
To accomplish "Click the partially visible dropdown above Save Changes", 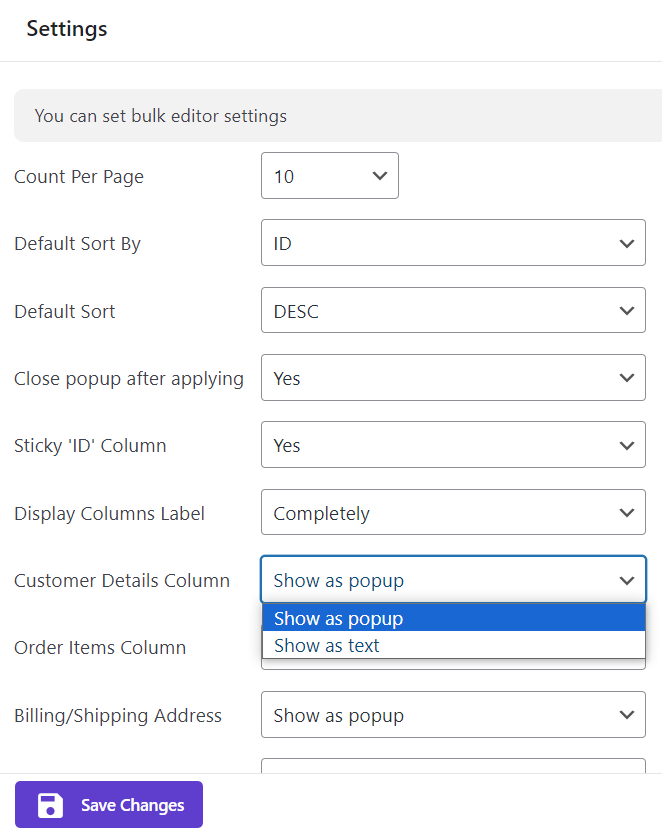I will (x=452, y=765).
